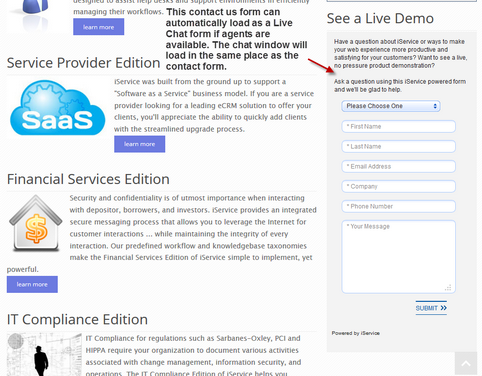Click the Company input field
482x376 pixels.
coord(398,187)
